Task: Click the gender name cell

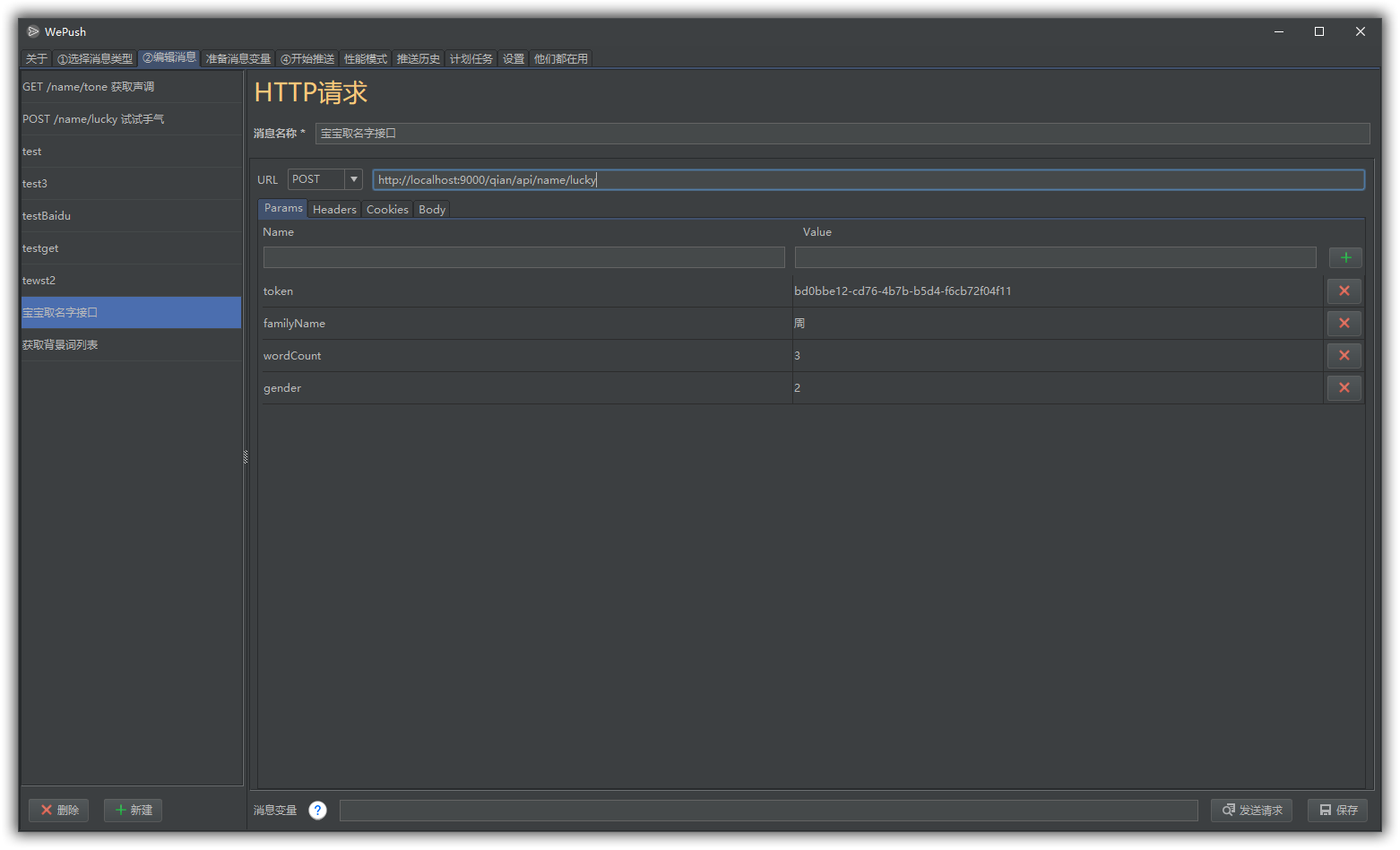Action: (x=526, y=388)
